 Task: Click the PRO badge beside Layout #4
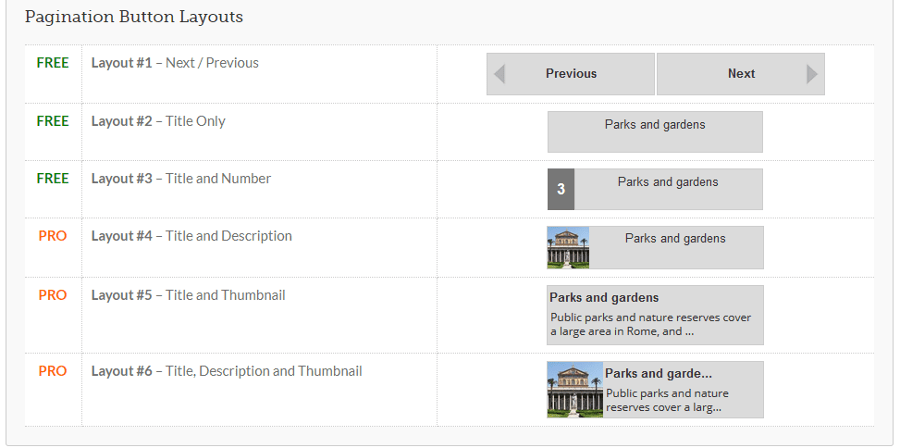click(x=53, y=236)
